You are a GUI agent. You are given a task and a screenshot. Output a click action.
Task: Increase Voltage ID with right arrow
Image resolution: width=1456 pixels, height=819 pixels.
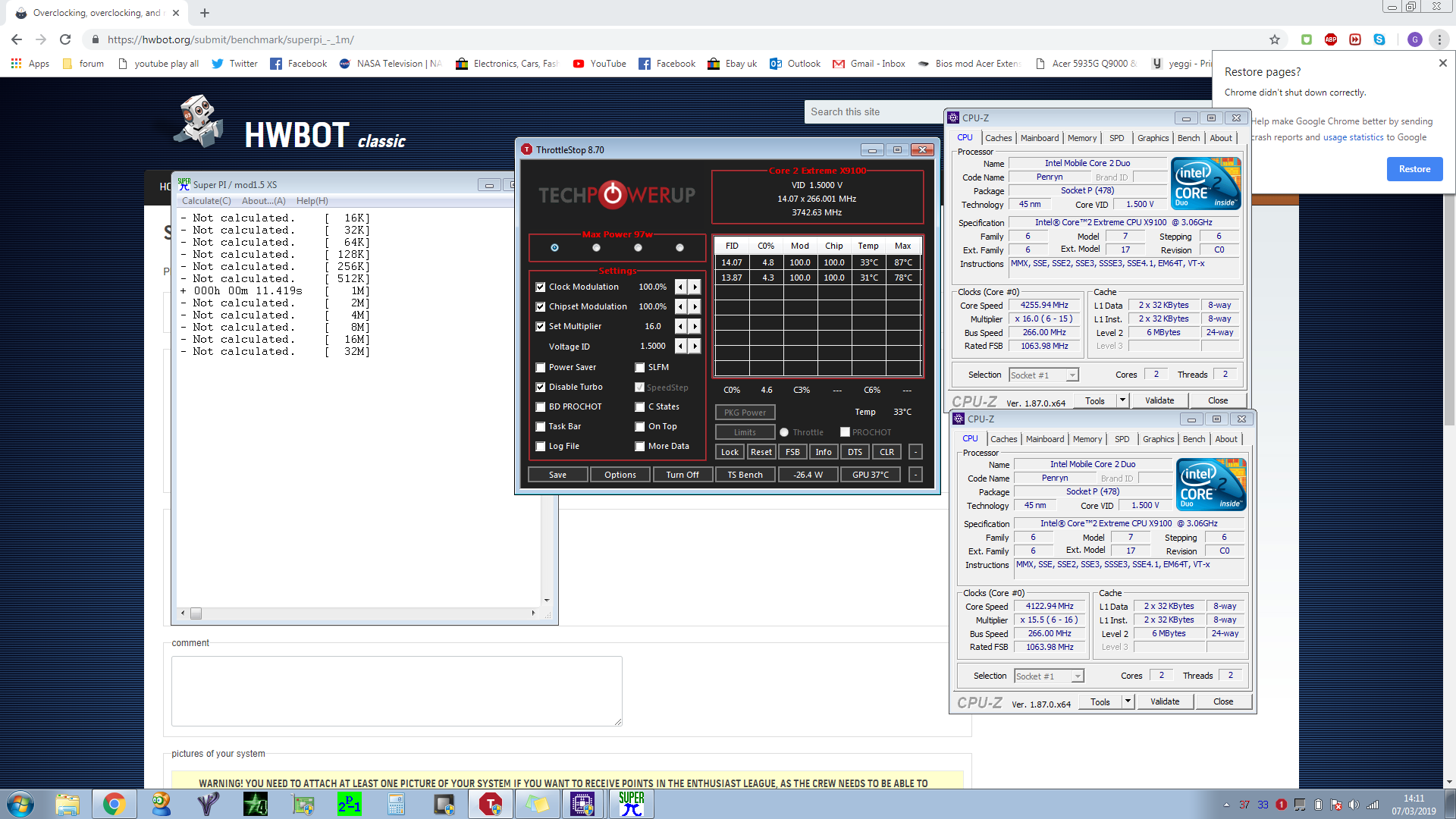695,346
